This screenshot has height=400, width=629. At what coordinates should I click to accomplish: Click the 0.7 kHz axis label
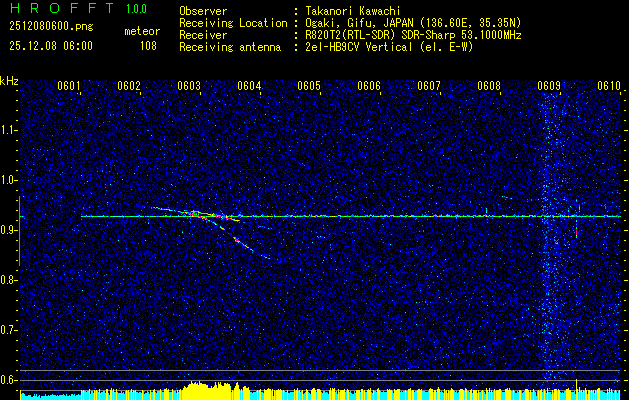(x=8, y=330)
